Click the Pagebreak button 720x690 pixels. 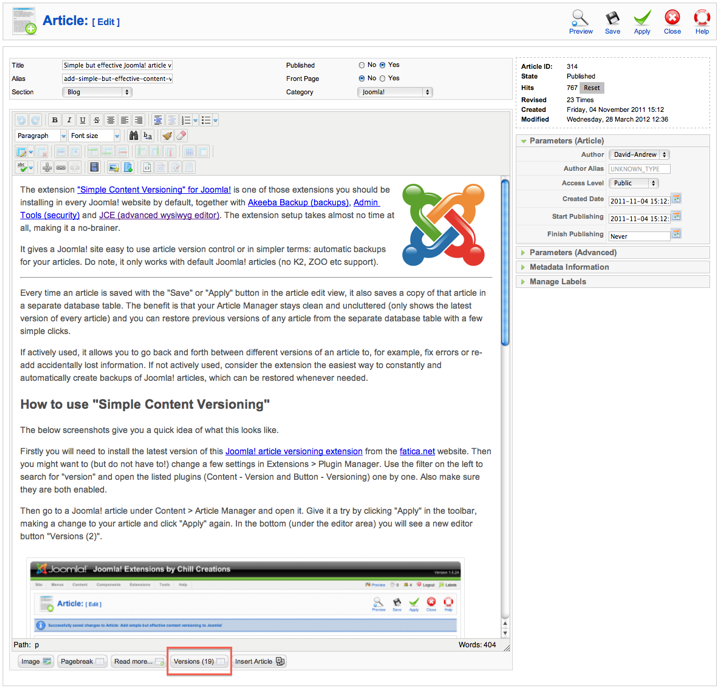82,662
